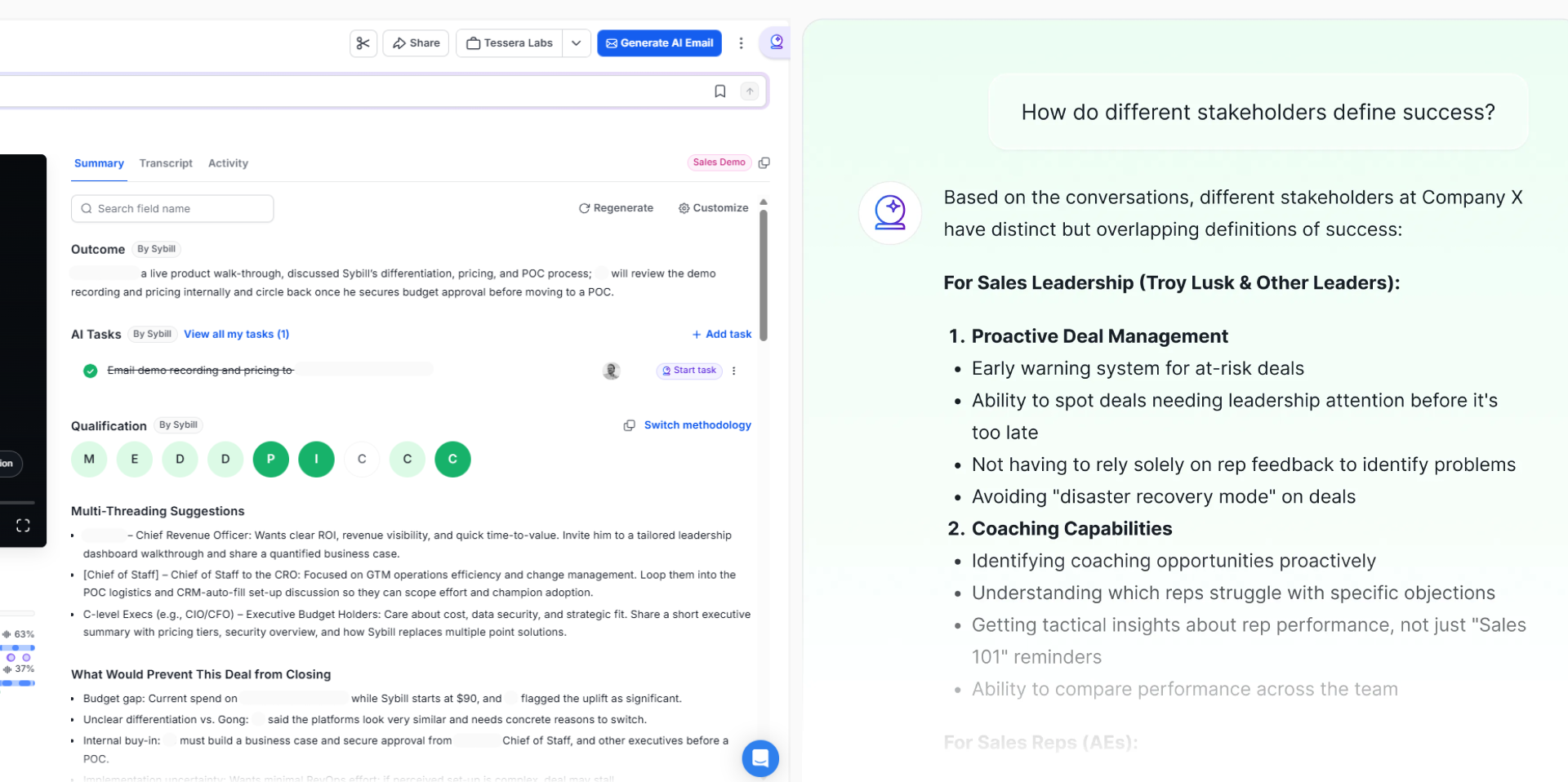This screenshot has height=782, width=1568.
Task: Open the Activity tab
Action: (x=228, y=163)
